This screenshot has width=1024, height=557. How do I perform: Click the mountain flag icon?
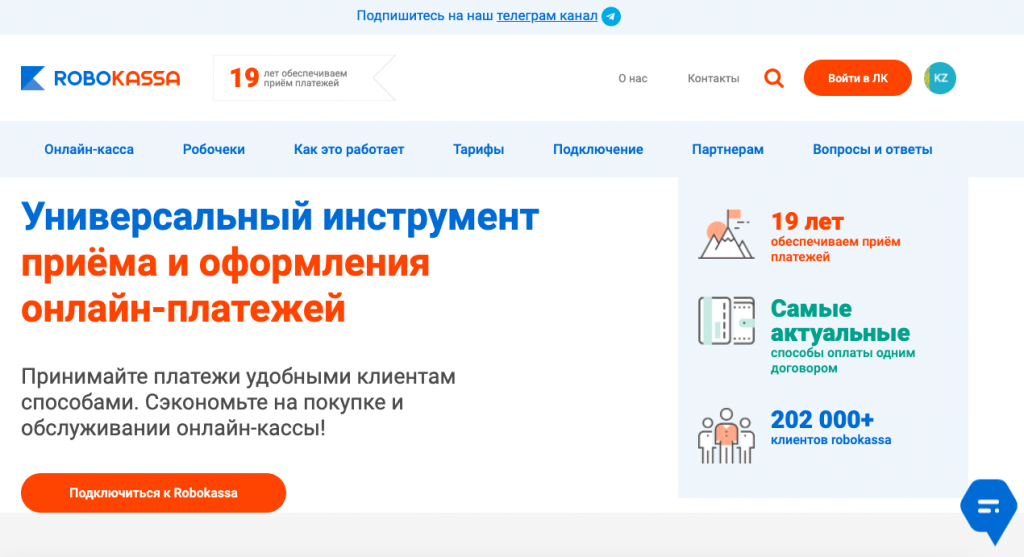point(726,234)
